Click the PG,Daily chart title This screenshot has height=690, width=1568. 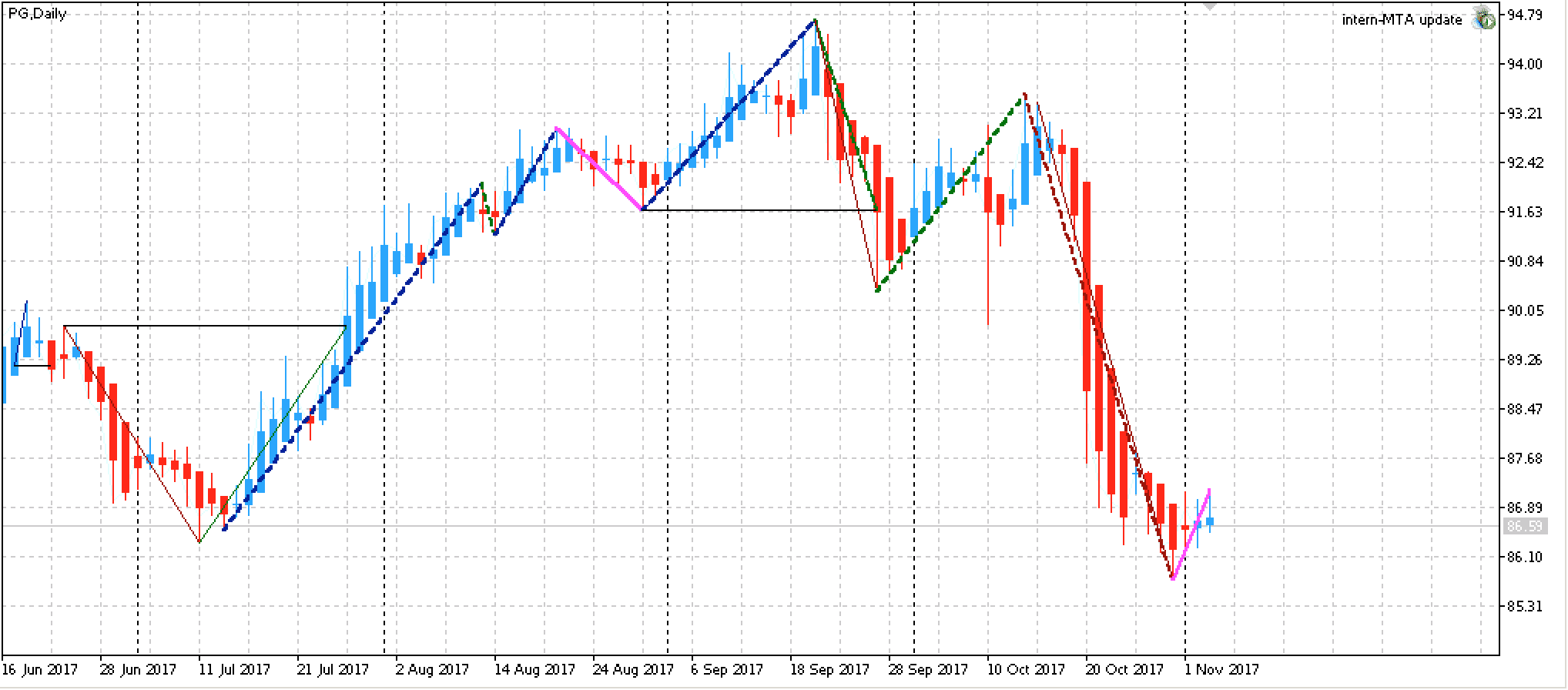coord(38,13)
